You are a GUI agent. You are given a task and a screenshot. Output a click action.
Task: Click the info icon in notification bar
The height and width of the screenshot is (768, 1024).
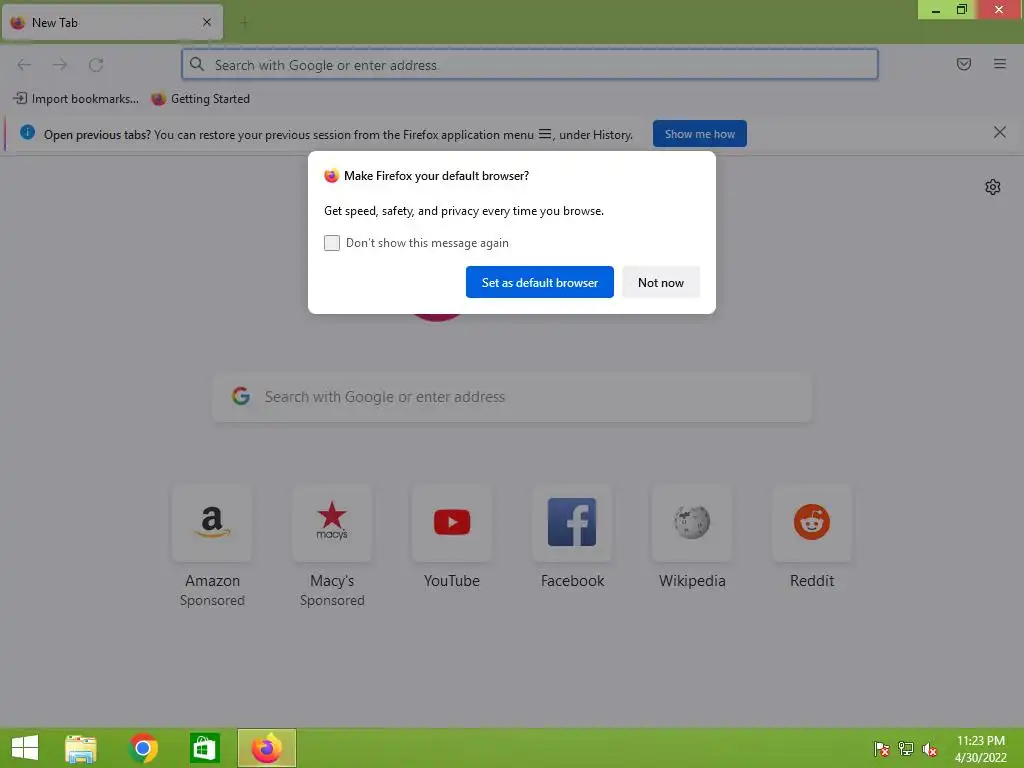point(27,132)
